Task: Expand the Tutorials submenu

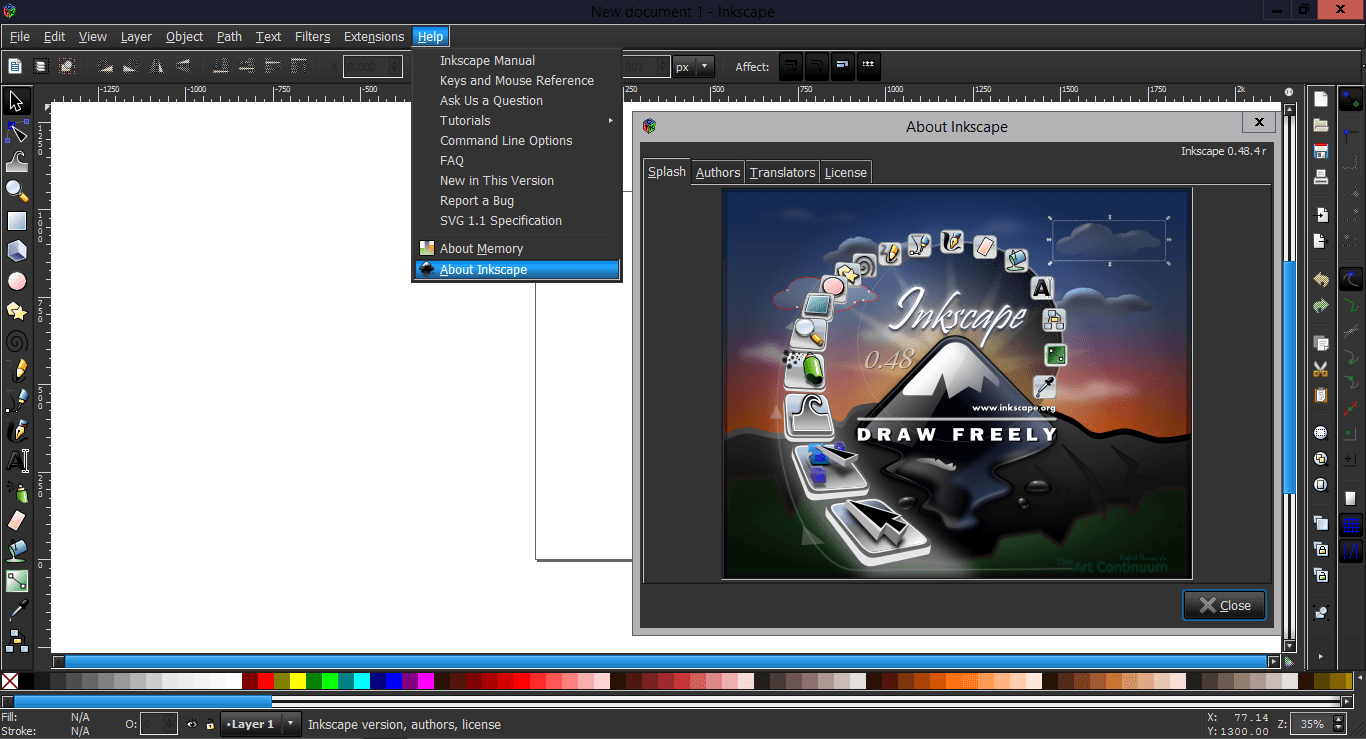Action: [517, 121]
